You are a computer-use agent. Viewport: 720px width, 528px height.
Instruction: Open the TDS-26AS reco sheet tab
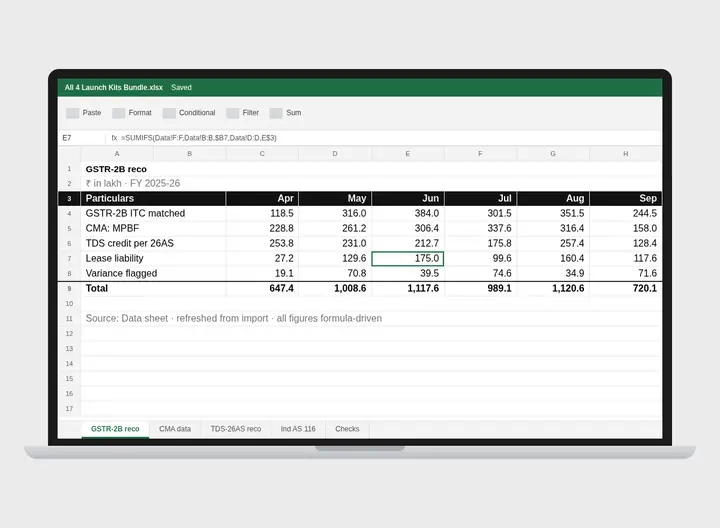[236, 429]
